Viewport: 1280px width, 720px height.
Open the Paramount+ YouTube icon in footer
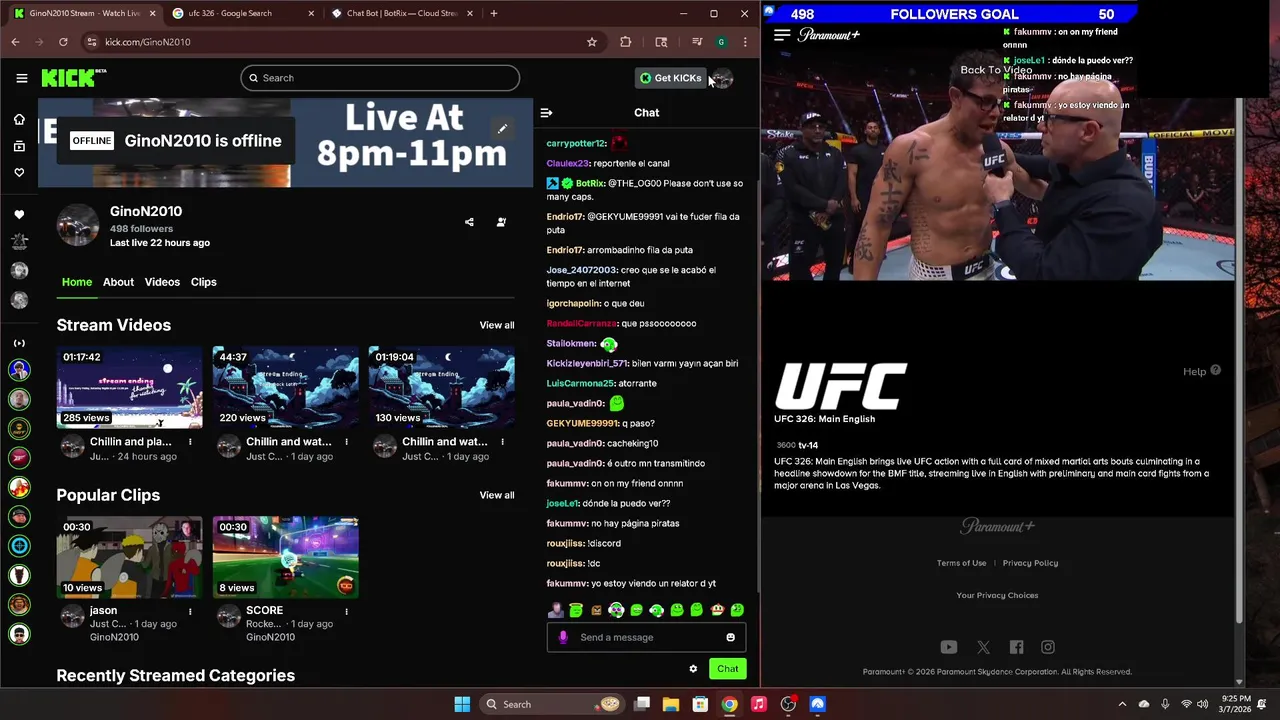click(x=949, y=647)
